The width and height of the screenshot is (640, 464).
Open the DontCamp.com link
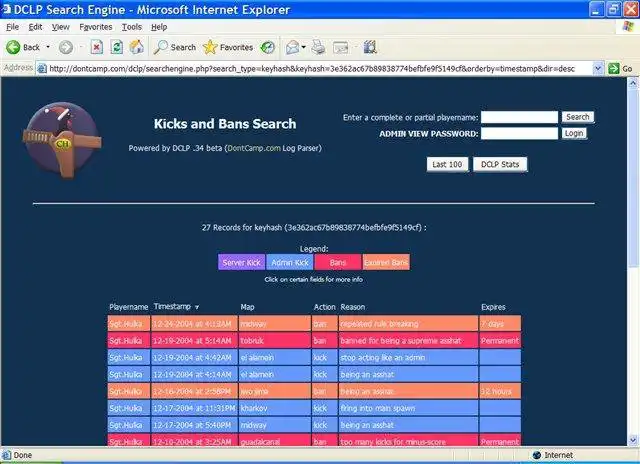[x=253, y=148]
